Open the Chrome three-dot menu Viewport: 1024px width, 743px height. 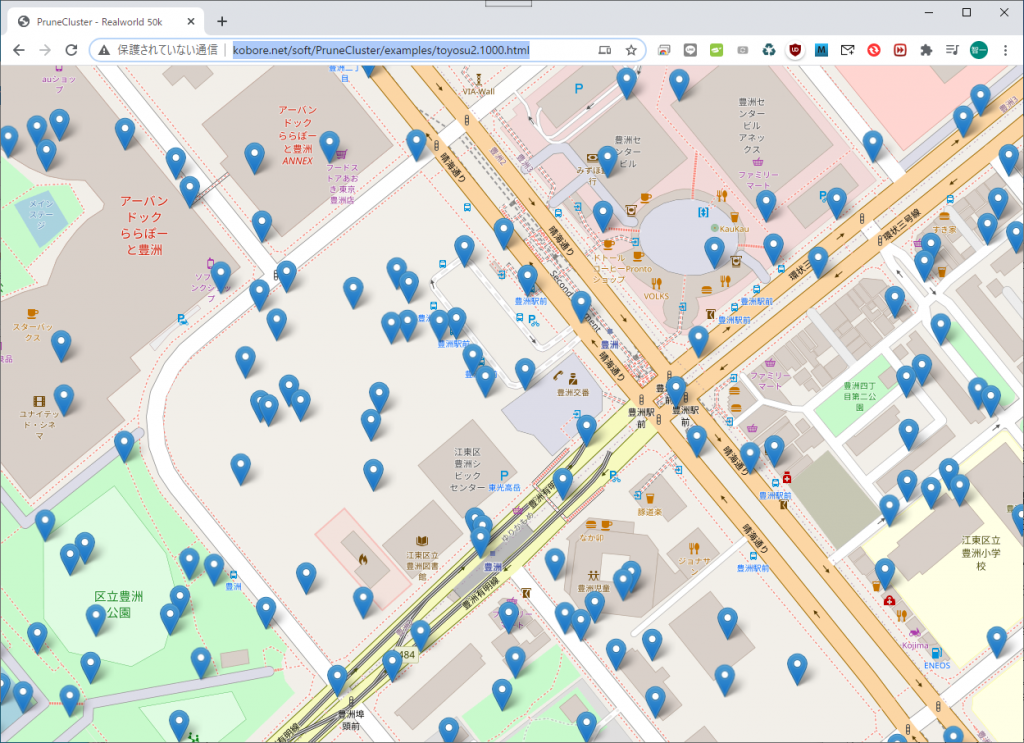pyautogui.click(x=1005, y=50)
